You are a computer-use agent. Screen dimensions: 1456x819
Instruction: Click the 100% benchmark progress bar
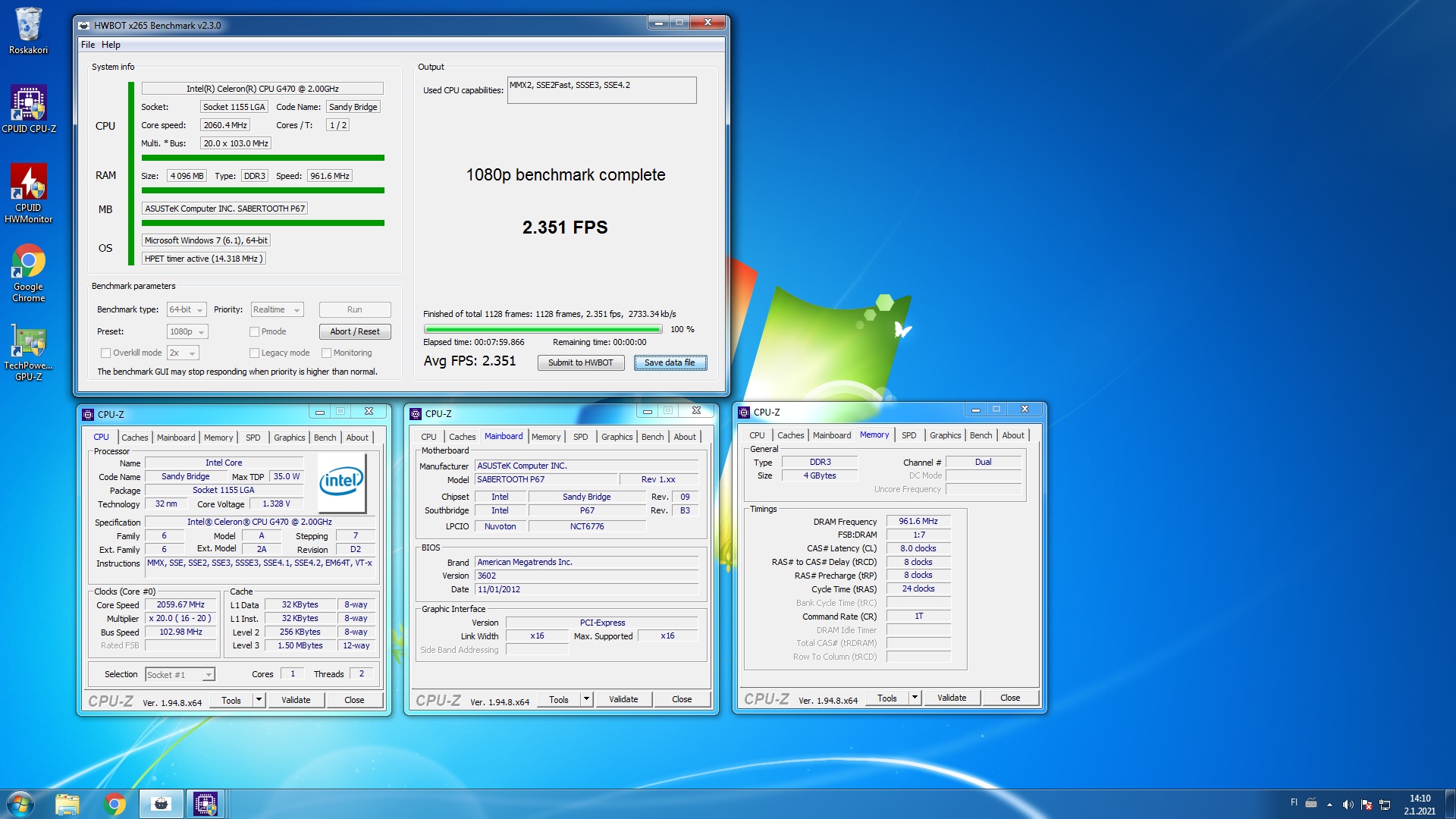(543, 329)
